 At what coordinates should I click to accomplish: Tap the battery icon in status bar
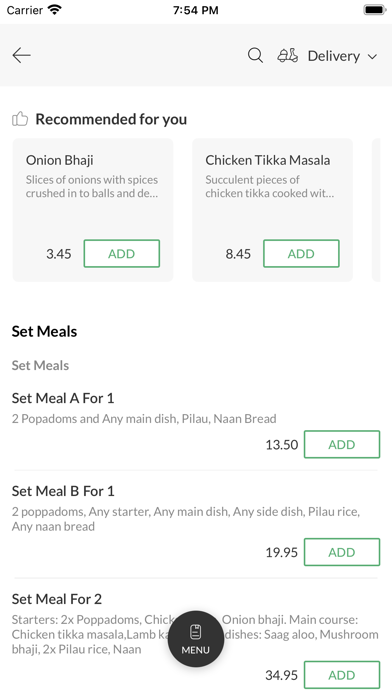(375, 10)
